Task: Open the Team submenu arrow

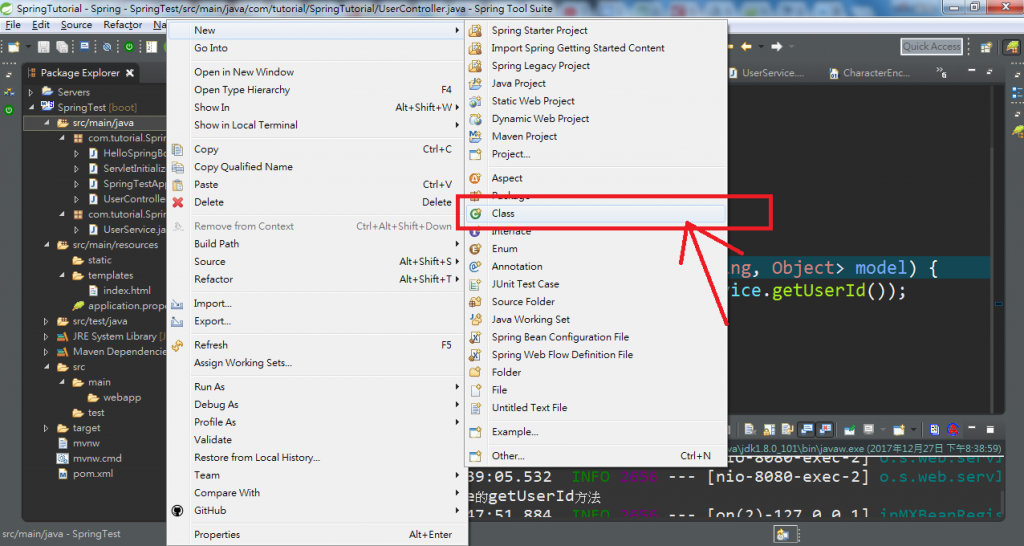Action: (x=457, y=475)
